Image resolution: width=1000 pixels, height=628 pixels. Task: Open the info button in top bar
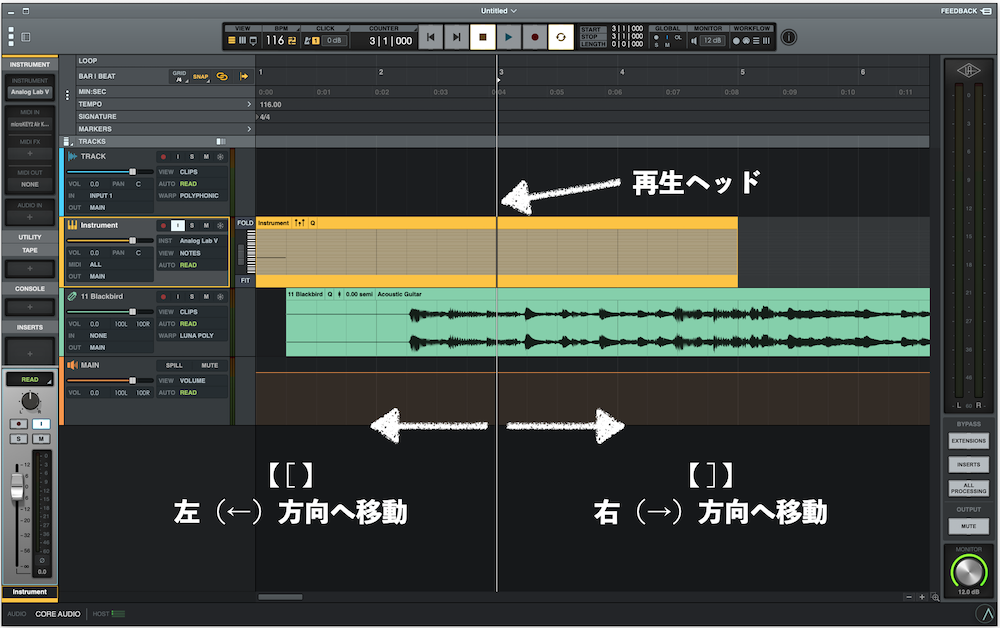click(789, 38)
